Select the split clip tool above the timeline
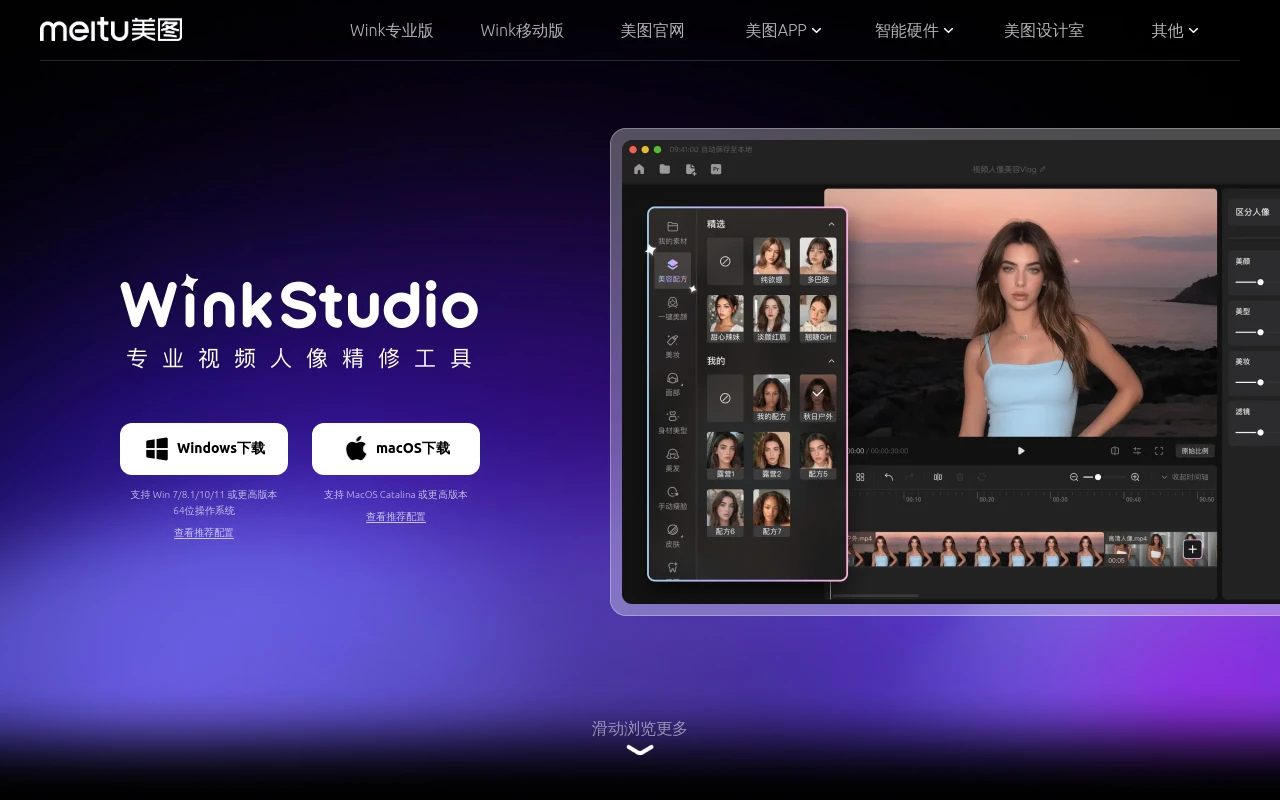The height and width of the screenshot is (800, 1280). (x=938, y=477)
